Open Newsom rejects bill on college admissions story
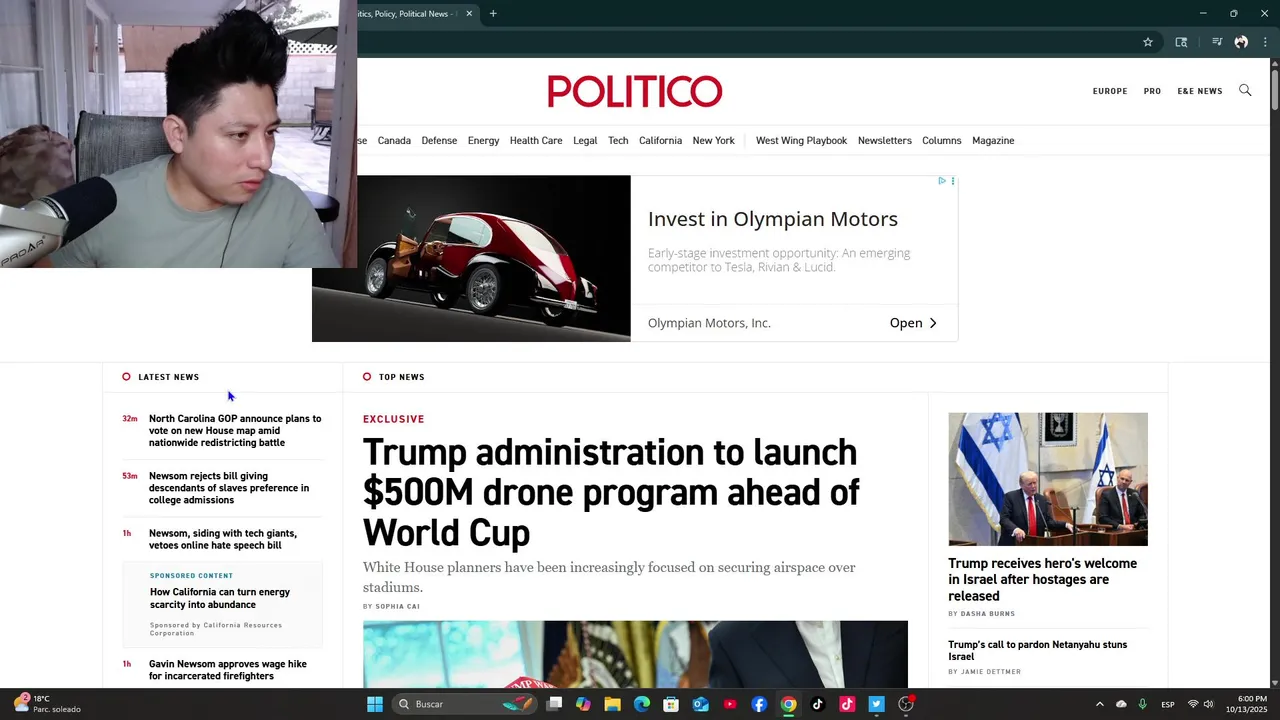 pyautogui.click(x=229, y=488)
